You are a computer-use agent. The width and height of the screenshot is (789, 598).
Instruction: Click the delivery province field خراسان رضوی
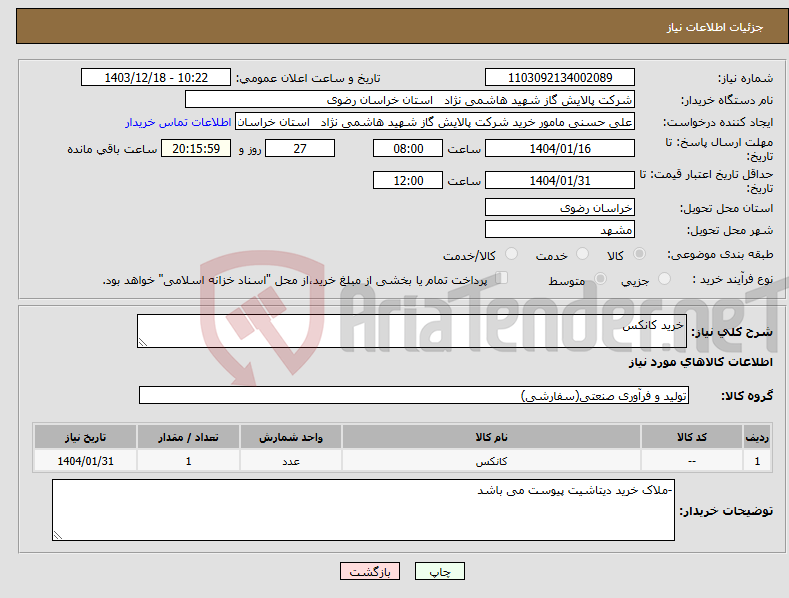560,207
